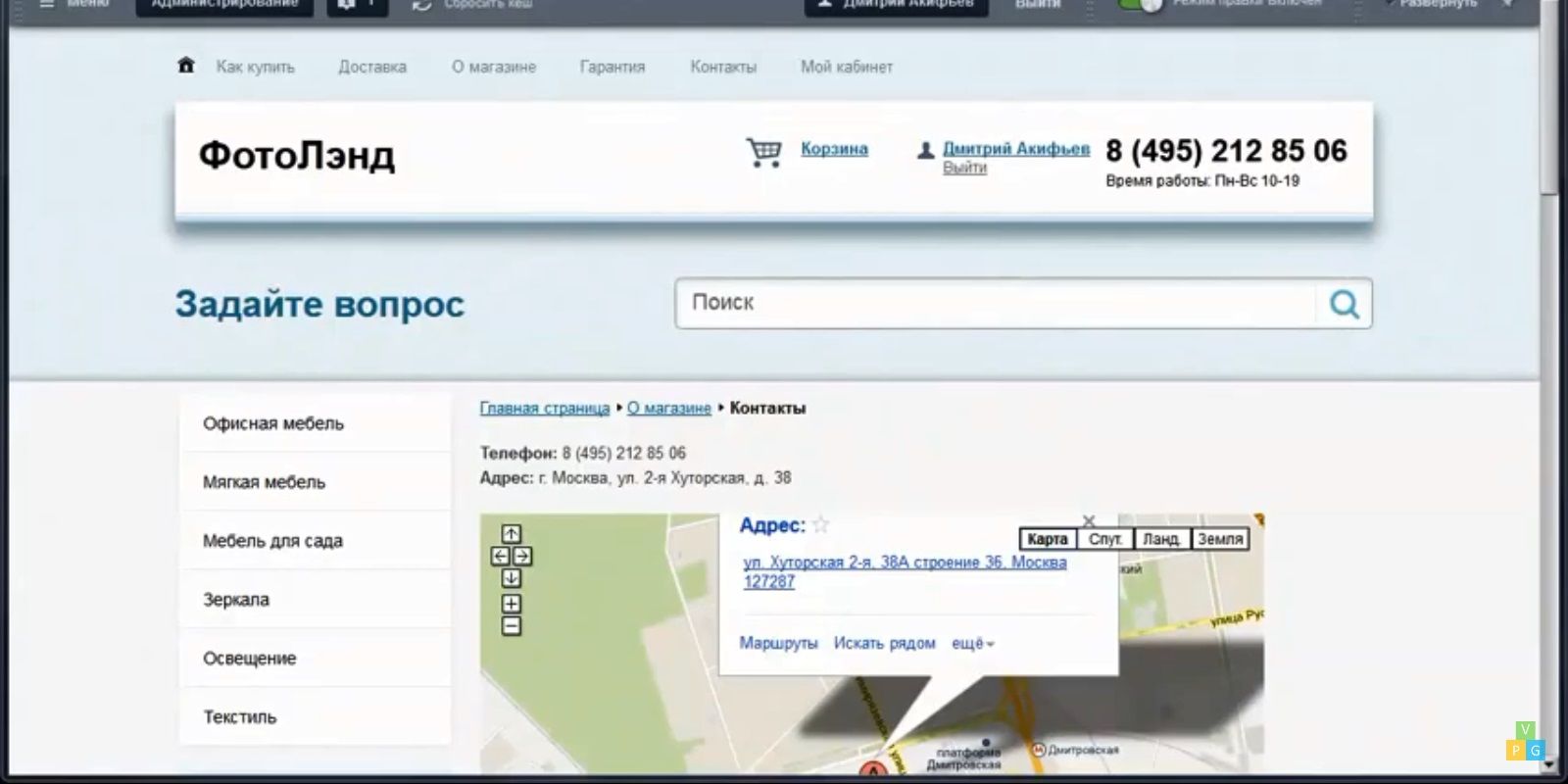The height and width of the screenshot is (784, 1568).
Task: Open Контакты top menu item
Action: tap(723, 67)
